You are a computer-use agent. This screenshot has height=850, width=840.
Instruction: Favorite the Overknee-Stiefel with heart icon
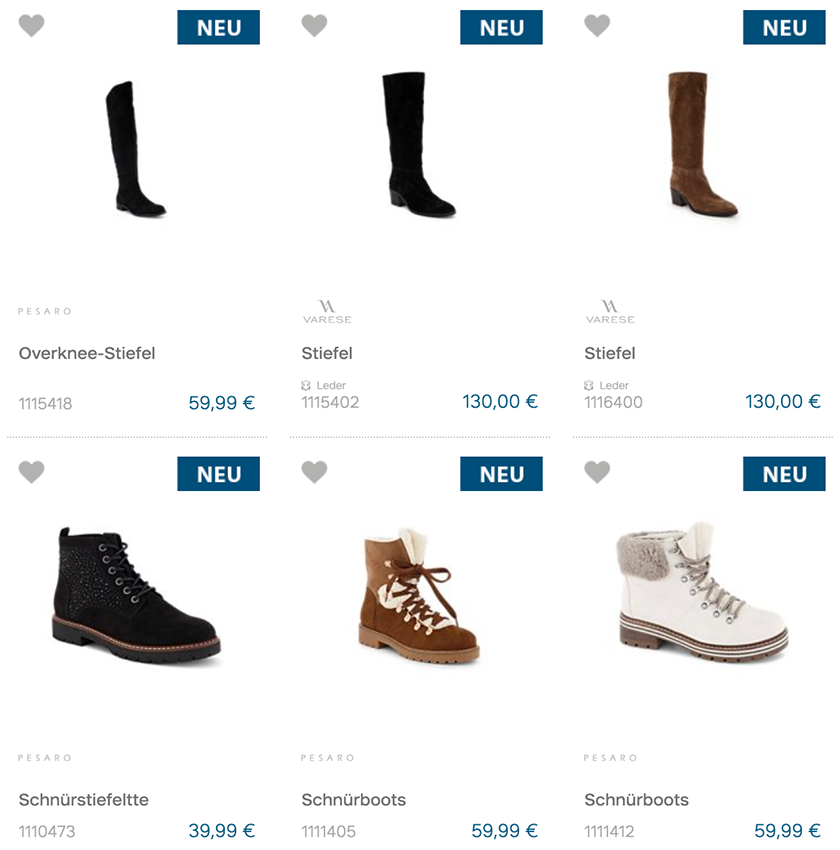pos(31,25)
